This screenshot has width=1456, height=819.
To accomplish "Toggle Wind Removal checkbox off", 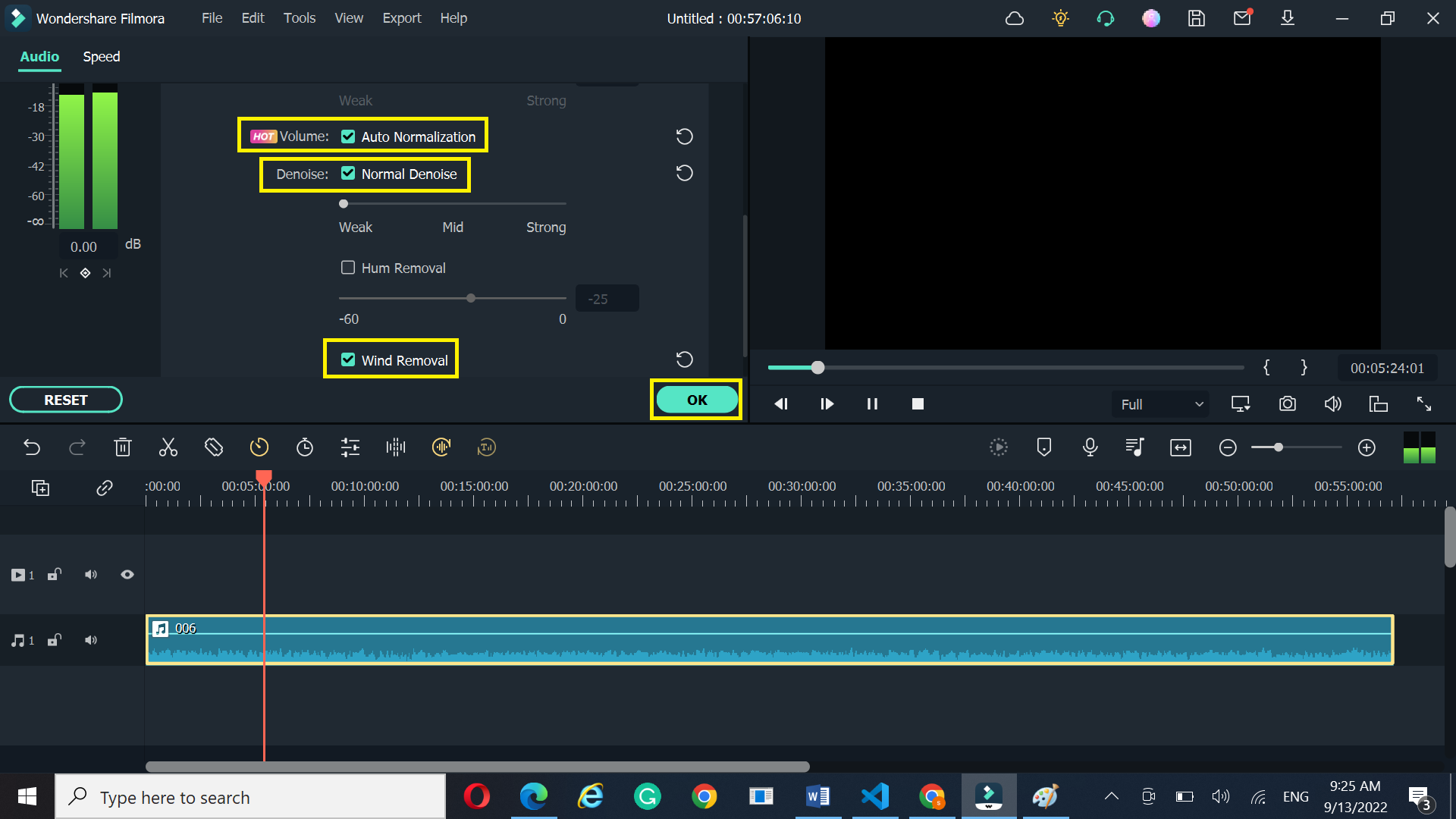I will (347, 360).
